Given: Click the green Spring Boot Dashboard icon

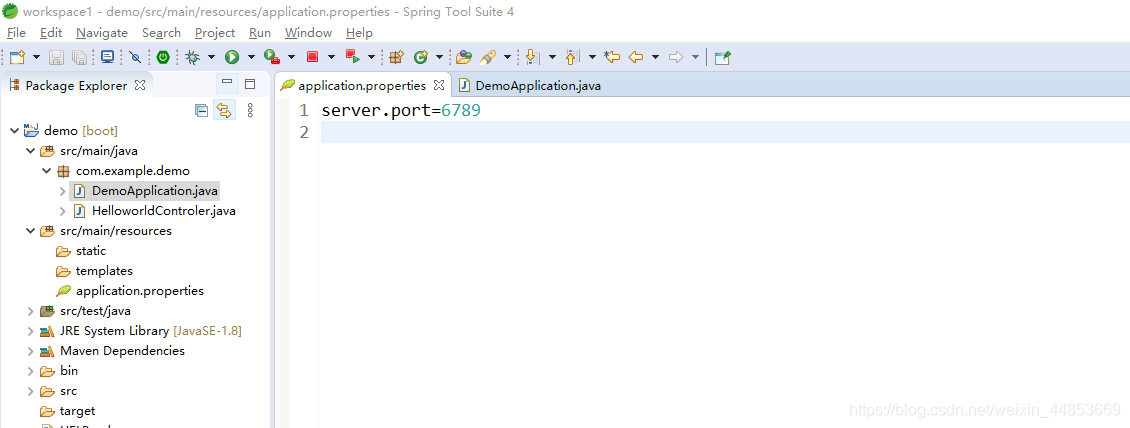Looking at the screenshot, I should point(164,57).
